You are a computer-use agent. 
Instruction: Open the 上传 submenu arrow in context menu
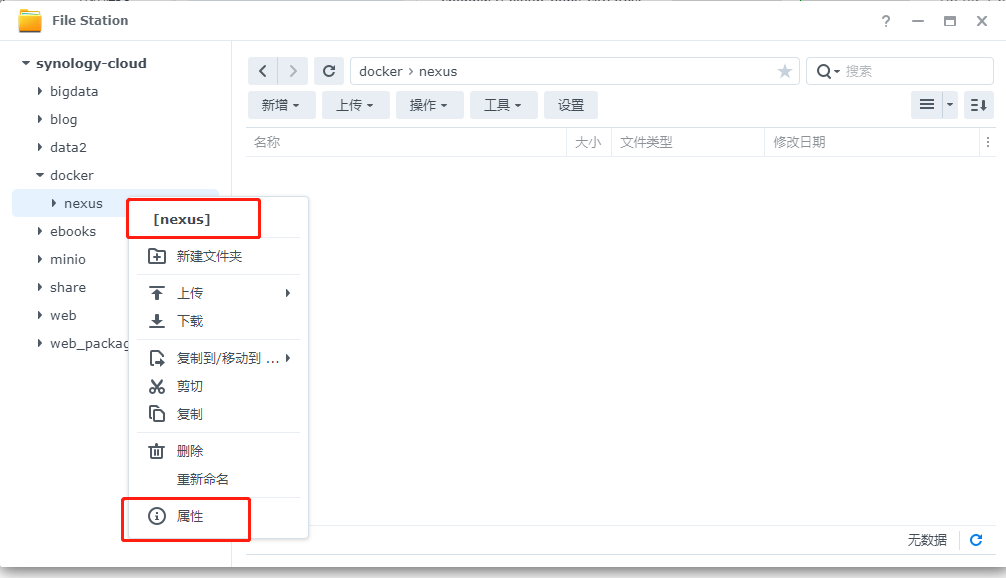(x=289, y=292)
